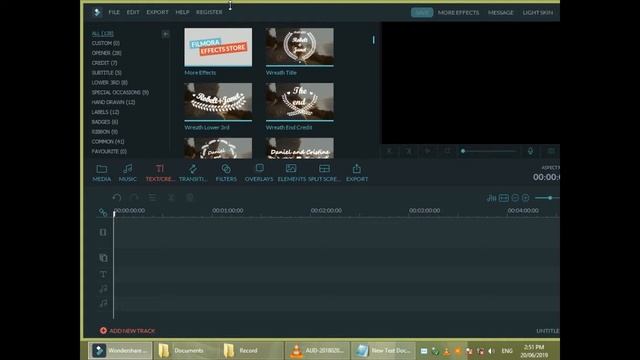The width and height of the screenshot is (640, 360).
Task: Click Add New Track
Action: [x=127, y=331]
